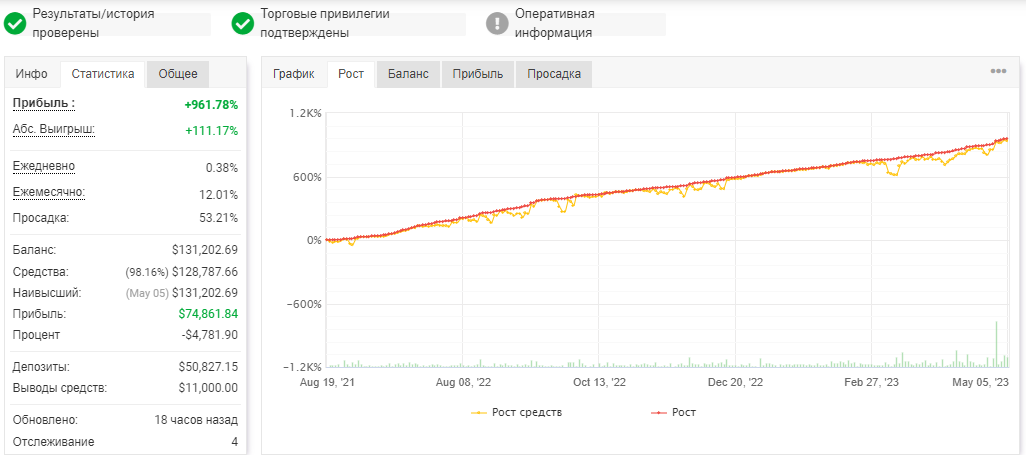Switch to the Инфо tab
This screenshot has width=1026, height=455.
[31, 74]
